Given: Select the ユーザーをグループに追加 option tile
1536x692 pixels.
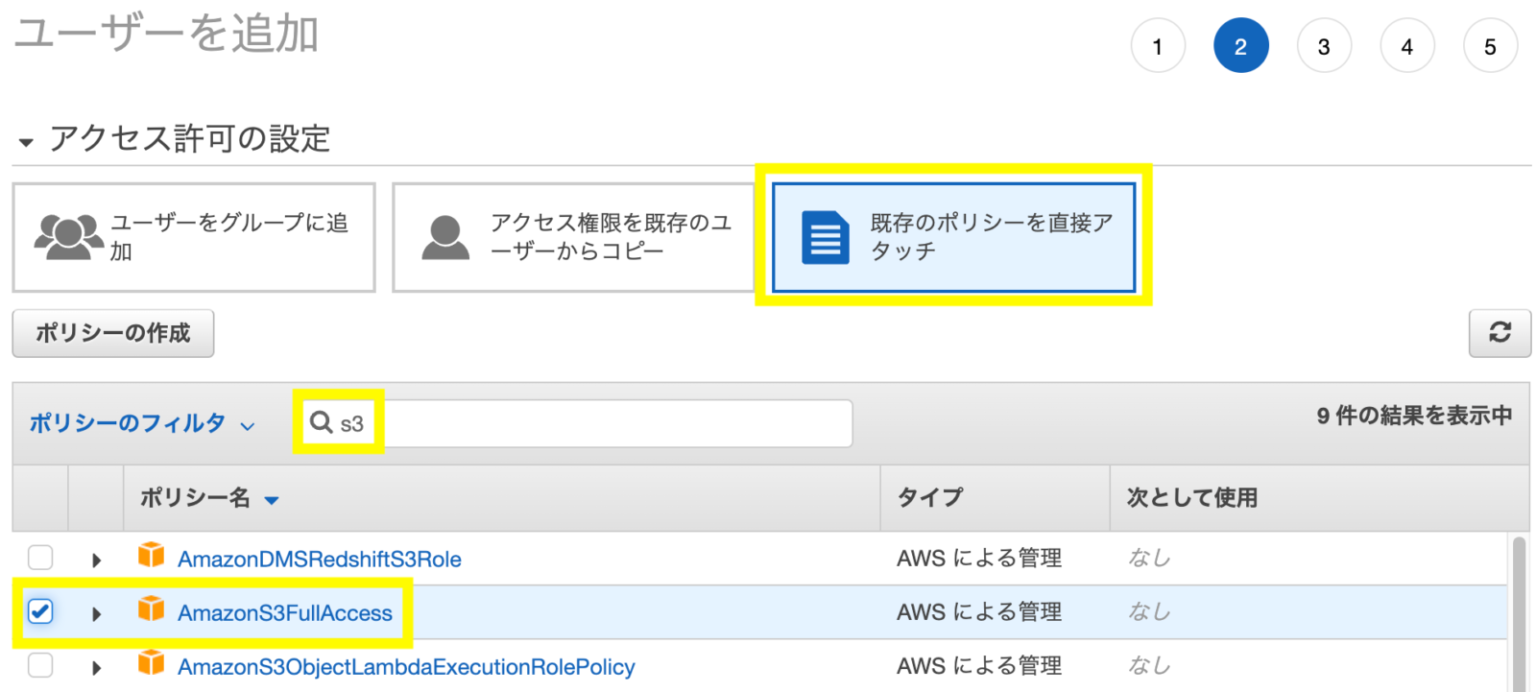Looking at the screenshot, I should click(x=193, y=236).
